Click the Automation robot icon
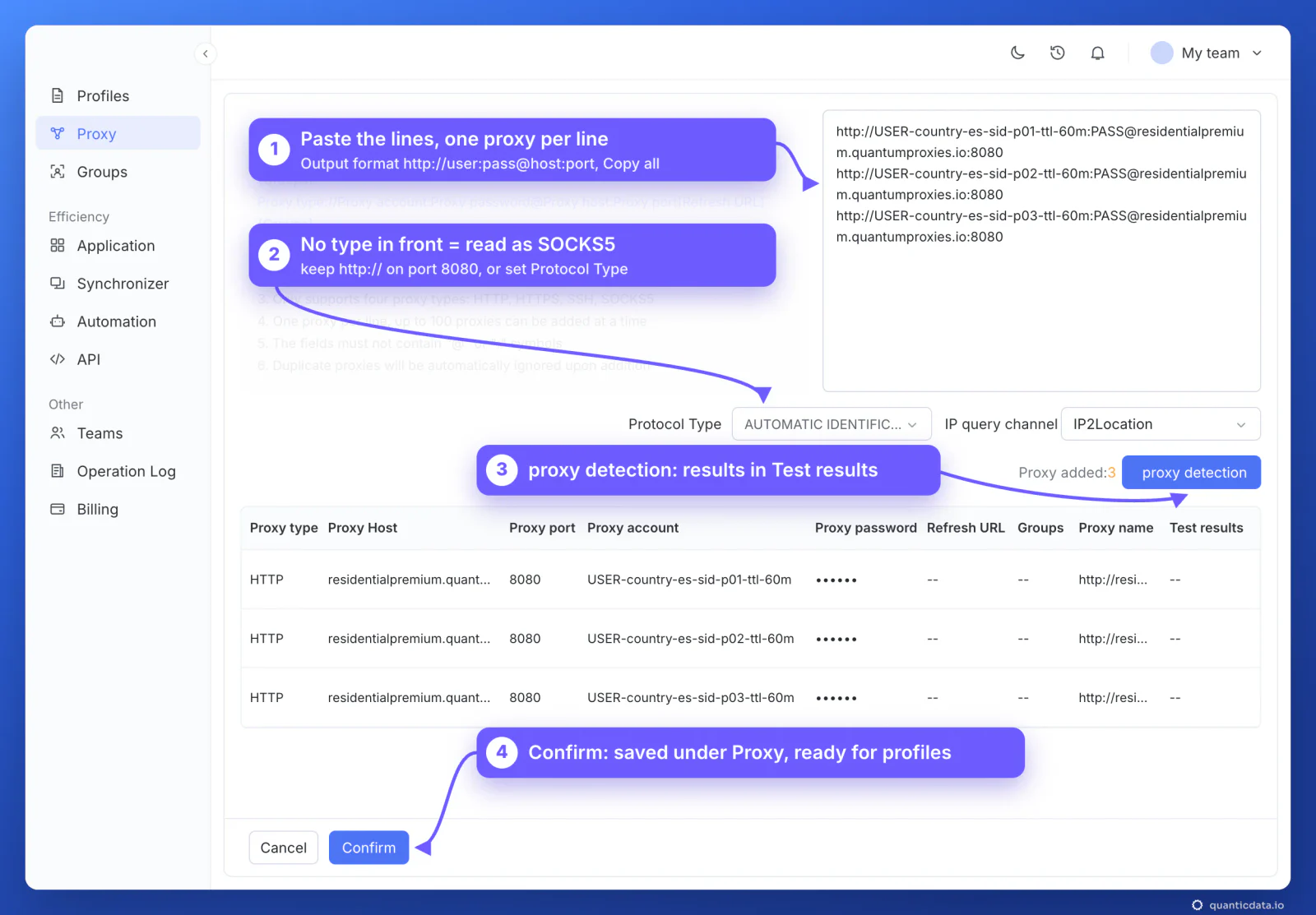The height and width of the screenshot is (915, 1316). point(58,321)
